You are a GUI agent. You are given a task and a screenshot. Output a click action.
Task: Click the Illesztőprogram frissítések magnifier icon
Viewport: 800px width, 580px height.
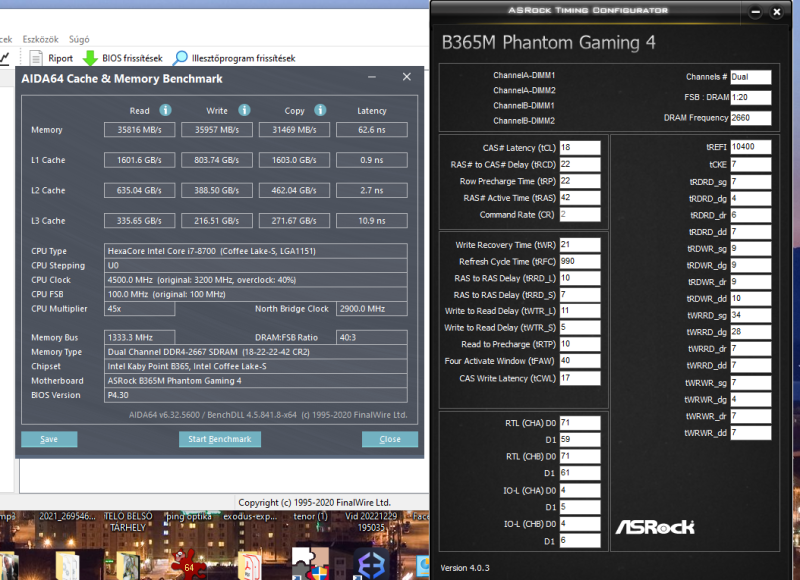[180, 58]
